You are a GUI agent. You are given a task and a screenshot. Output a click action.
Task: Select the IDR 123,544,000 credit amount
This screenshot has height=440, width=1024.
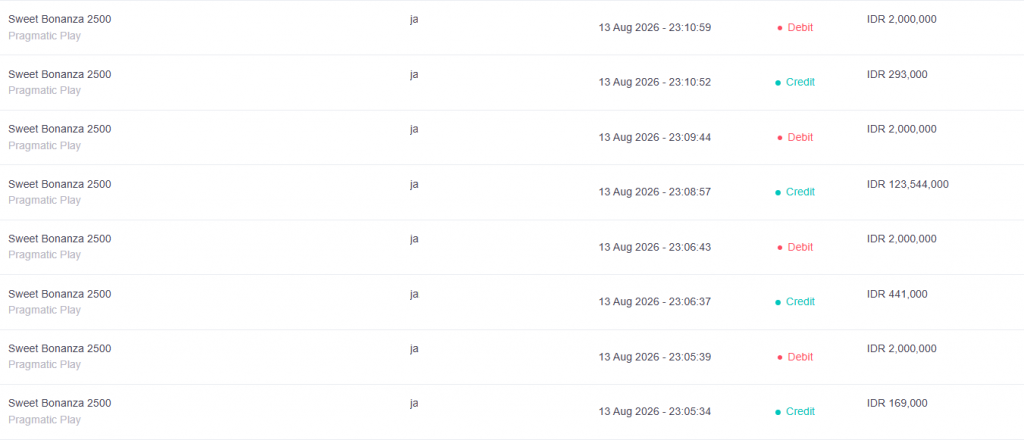click(908, 184)
